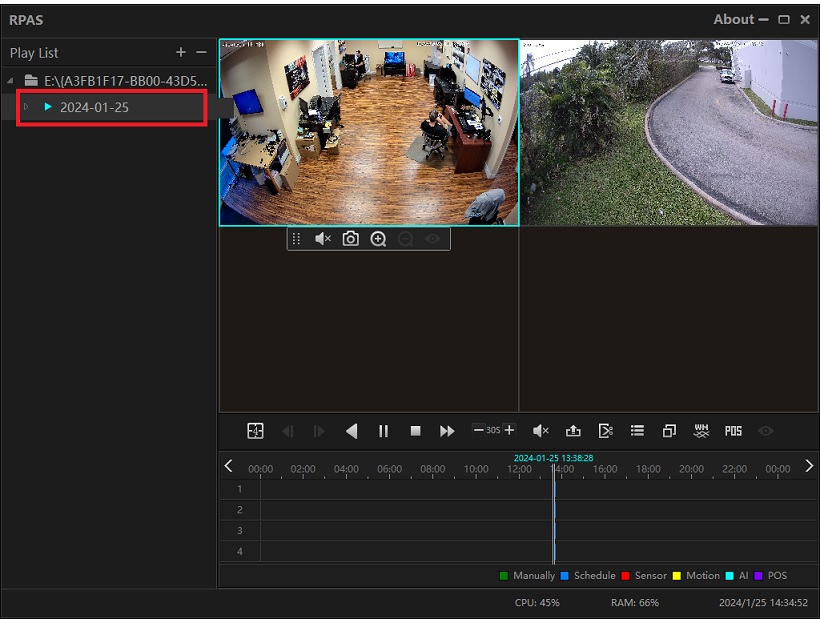Add a file to the Play List

(181, 52)
